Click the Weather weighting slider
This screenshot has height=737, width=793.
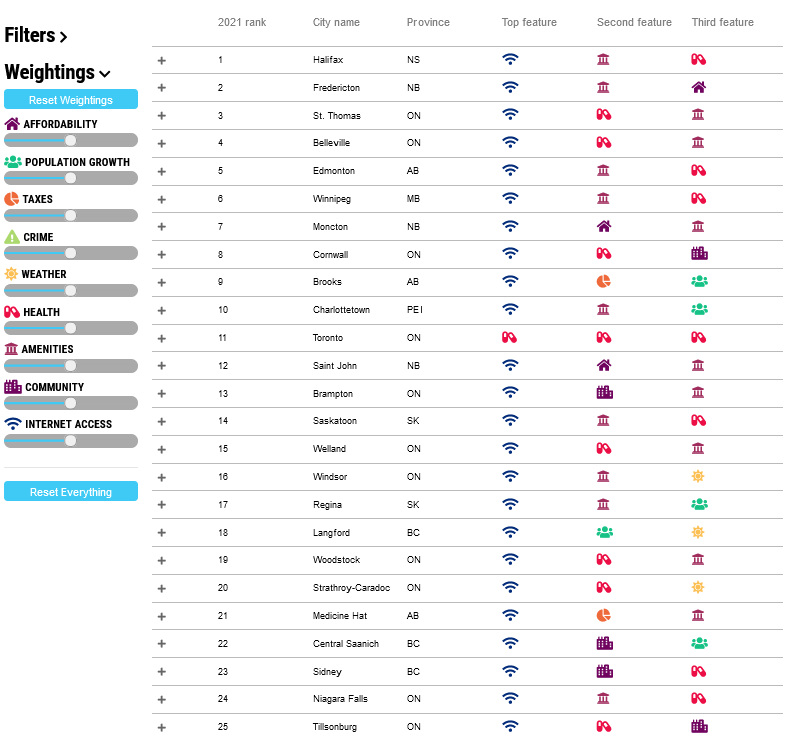click(x=71, y=290)
